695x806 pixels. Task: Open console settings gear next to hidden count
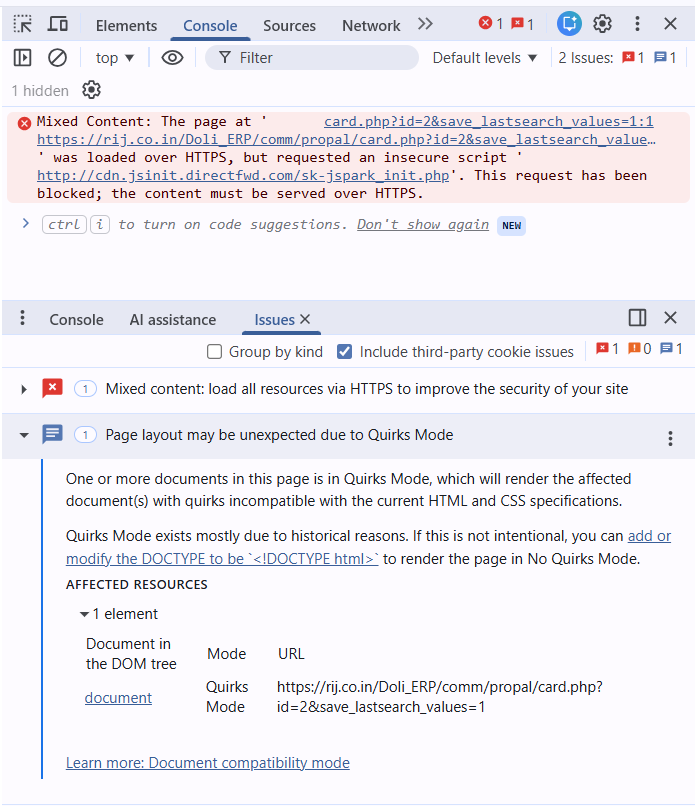coord(91,90)
